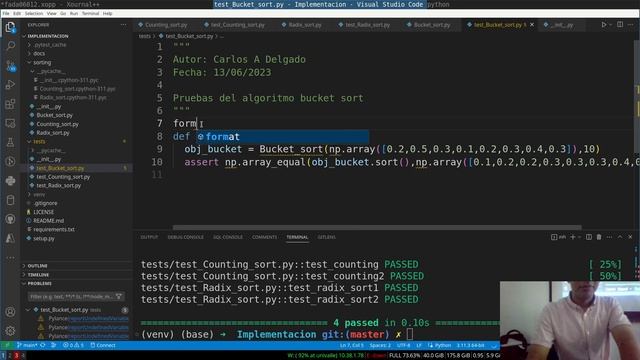This screenshot has height=360, width=640.
Task: Open the Remote Explorer view
Action: pos(10,123)
